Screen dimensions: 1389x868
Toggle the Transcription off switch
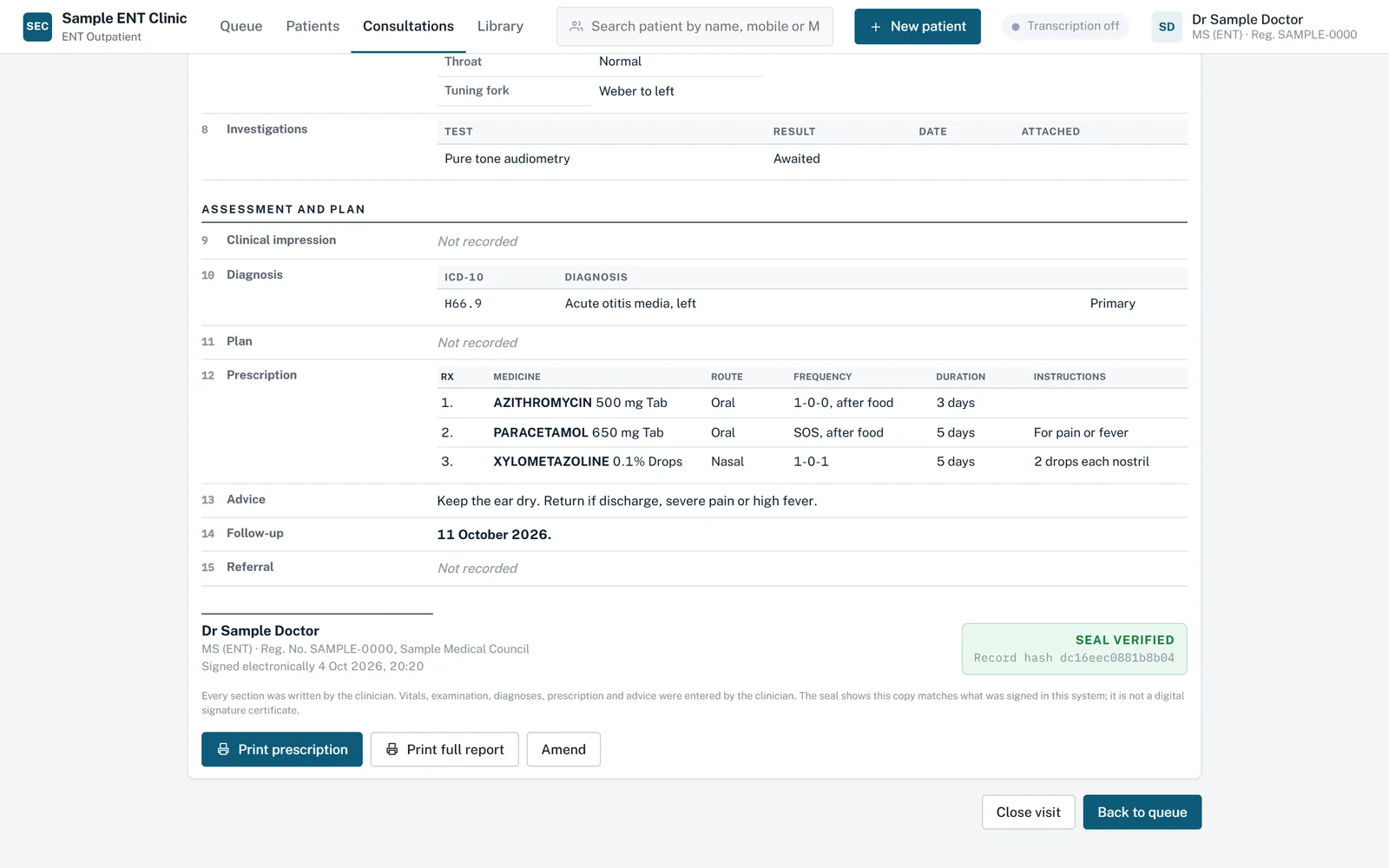1066,26
